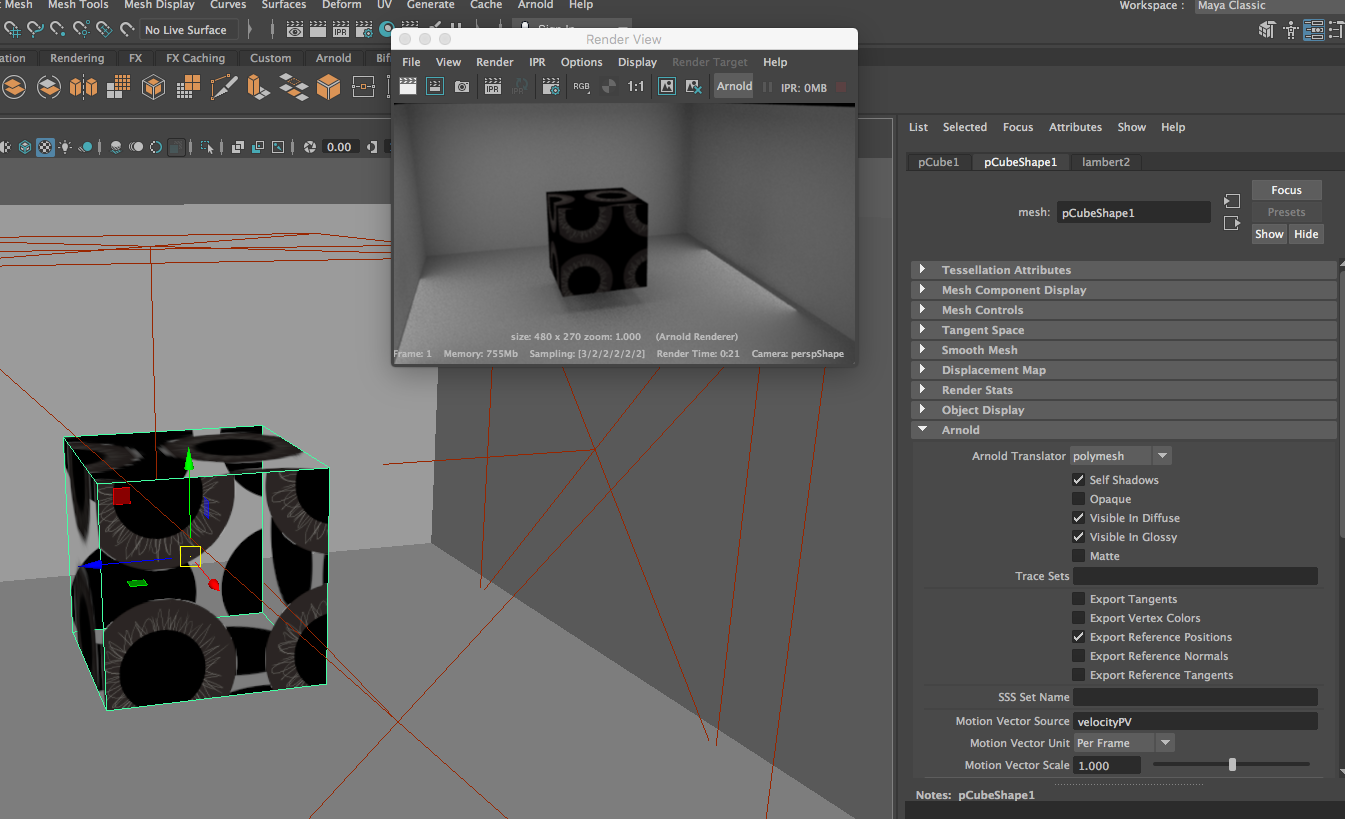Click the Mirror icon on the shelf
The image size is (1345, 819).
(x=84, y=88)
